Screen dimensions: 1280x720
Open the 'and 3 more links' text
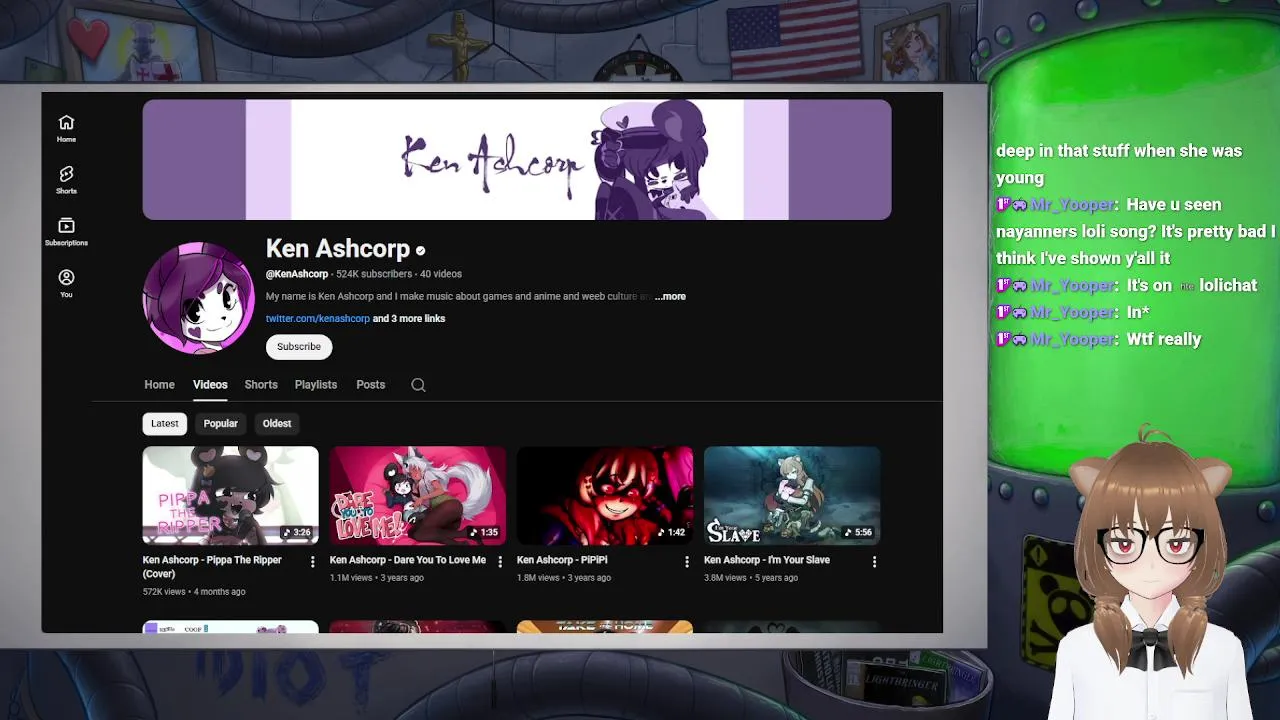pyautogui.click(x=409, y=318)
